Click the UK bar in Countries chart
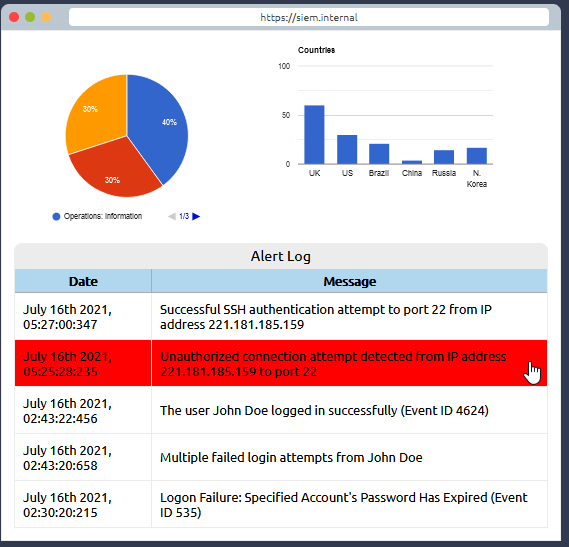This screenshot has height=547, width=569. (x=314, y=135)
